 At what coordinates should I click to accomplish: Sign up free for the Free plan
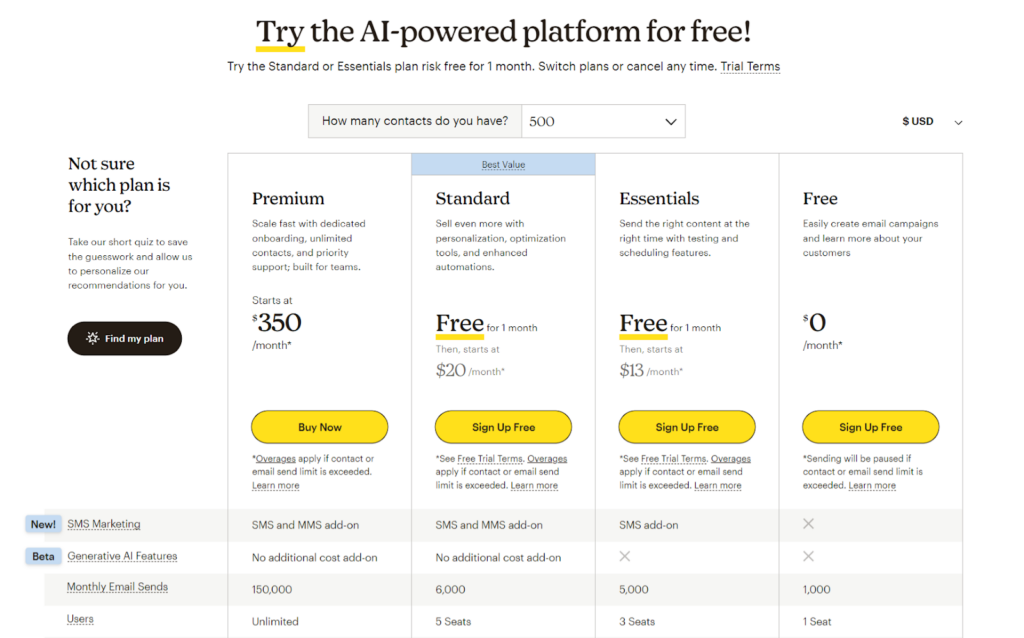click(x=870, y=427)
